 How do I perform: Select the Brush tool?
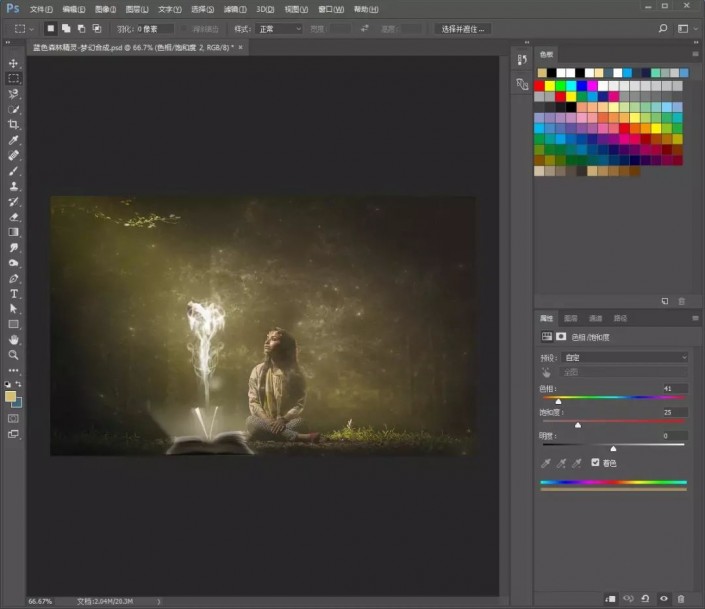[13, 171]
